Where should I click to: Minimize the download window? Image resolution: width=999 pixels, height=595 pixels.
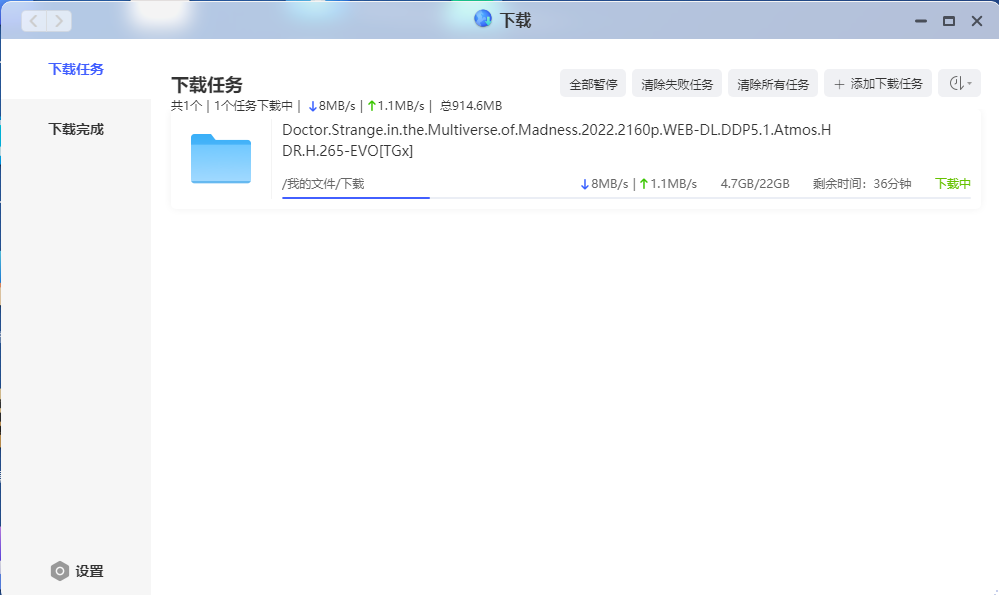click(921, 21)
